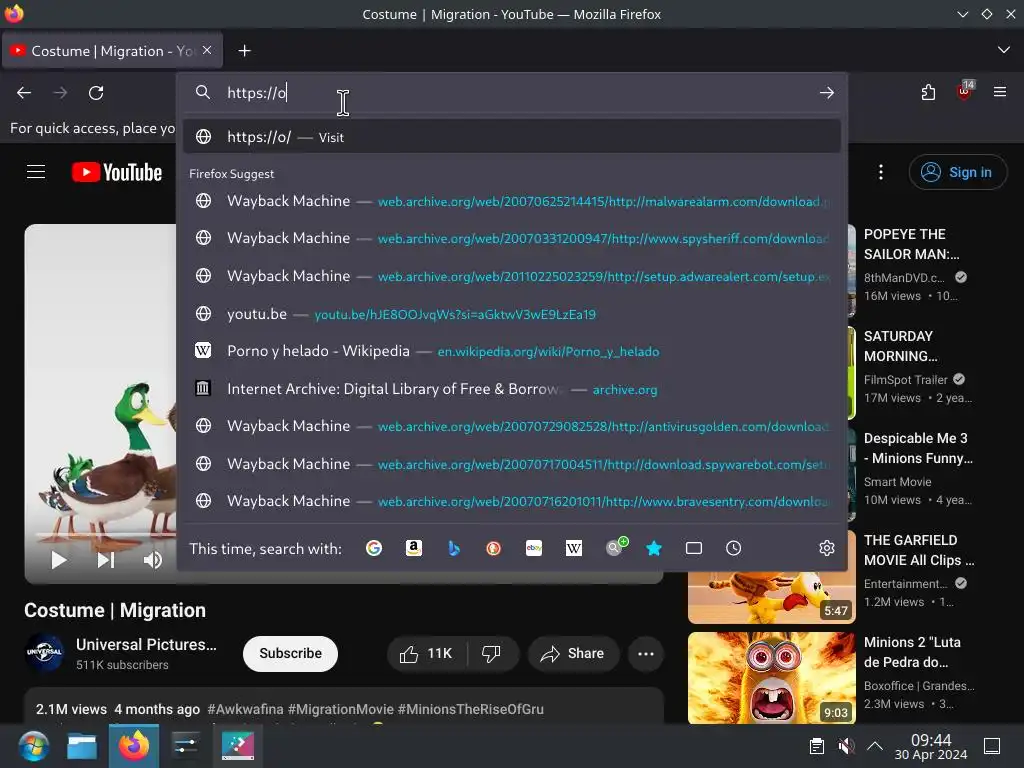This screenshot has height=768, width=1024.
Task: List all tabs dropdown
Action: 1004,50
